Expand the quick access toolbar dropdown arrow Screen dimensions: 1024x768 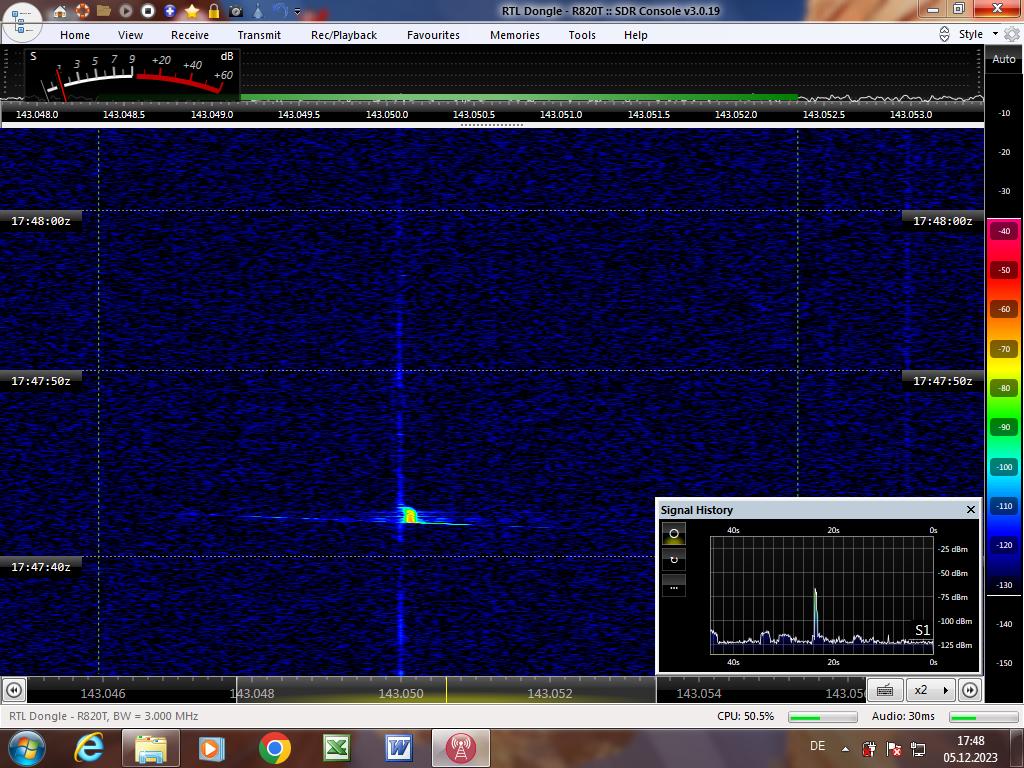(298, 12)
